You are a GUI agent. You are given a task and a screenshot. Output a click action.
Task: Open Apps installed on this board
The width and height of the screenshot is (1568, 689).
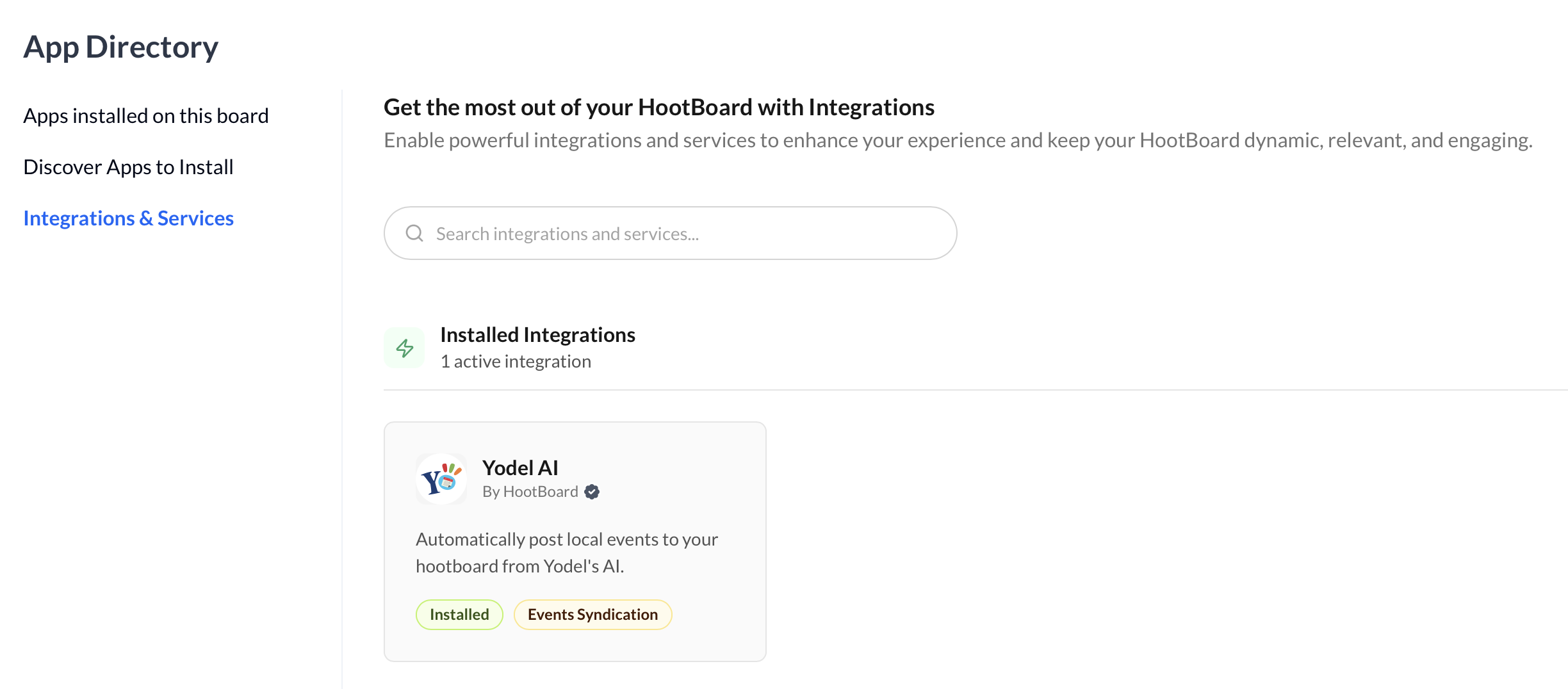146,116
